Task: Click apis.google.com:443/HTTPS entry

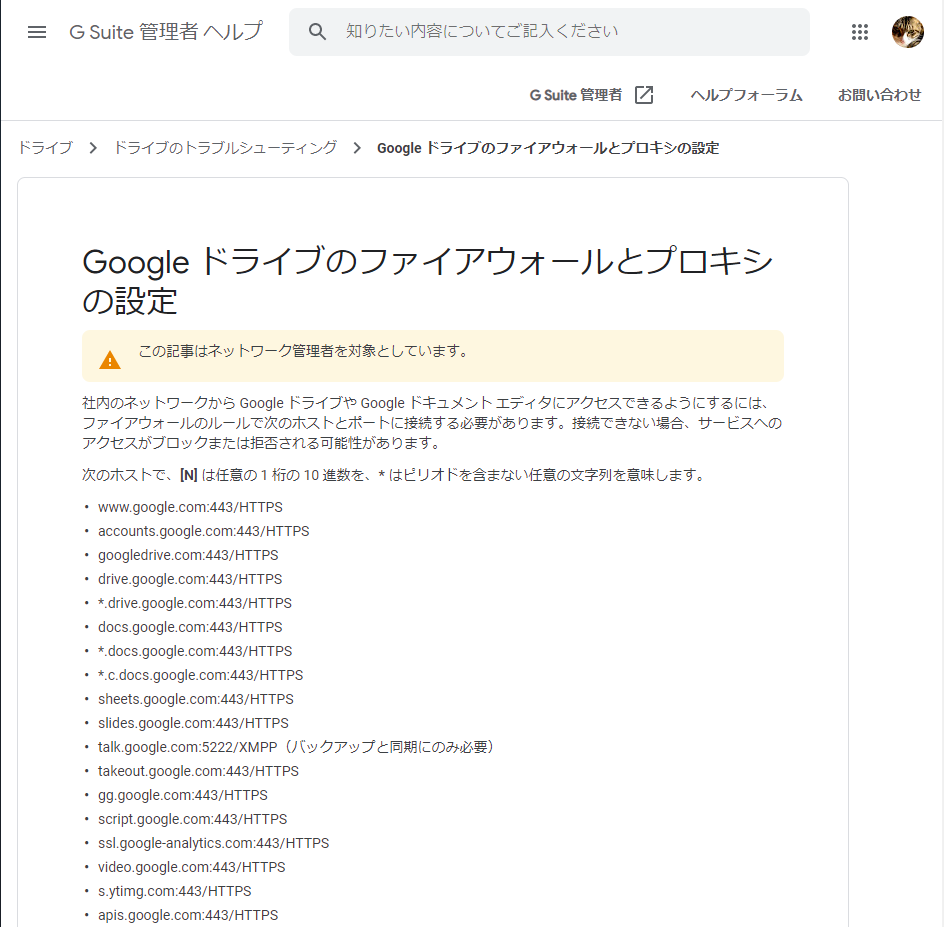Action: 188,917
